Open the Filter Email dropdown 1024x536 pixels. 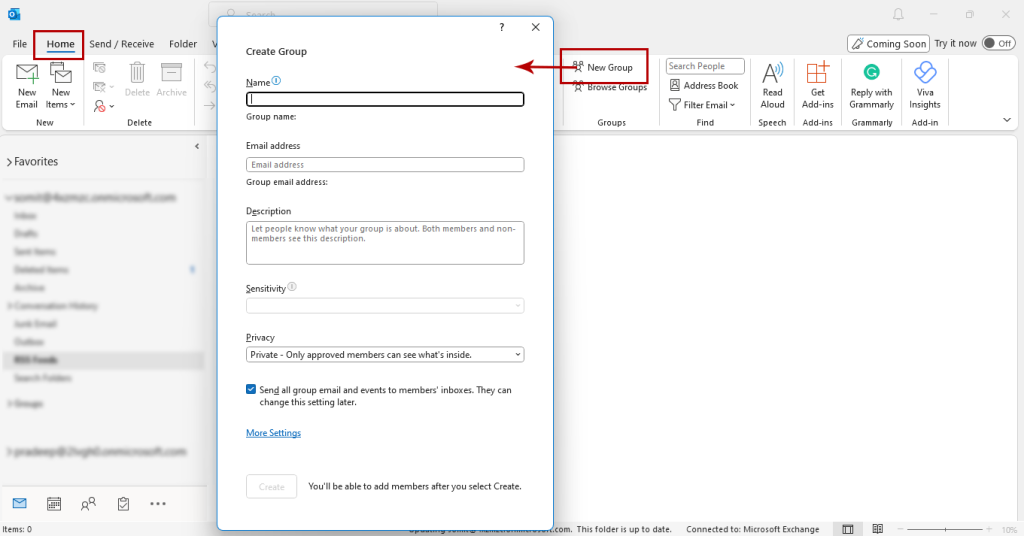702,104
